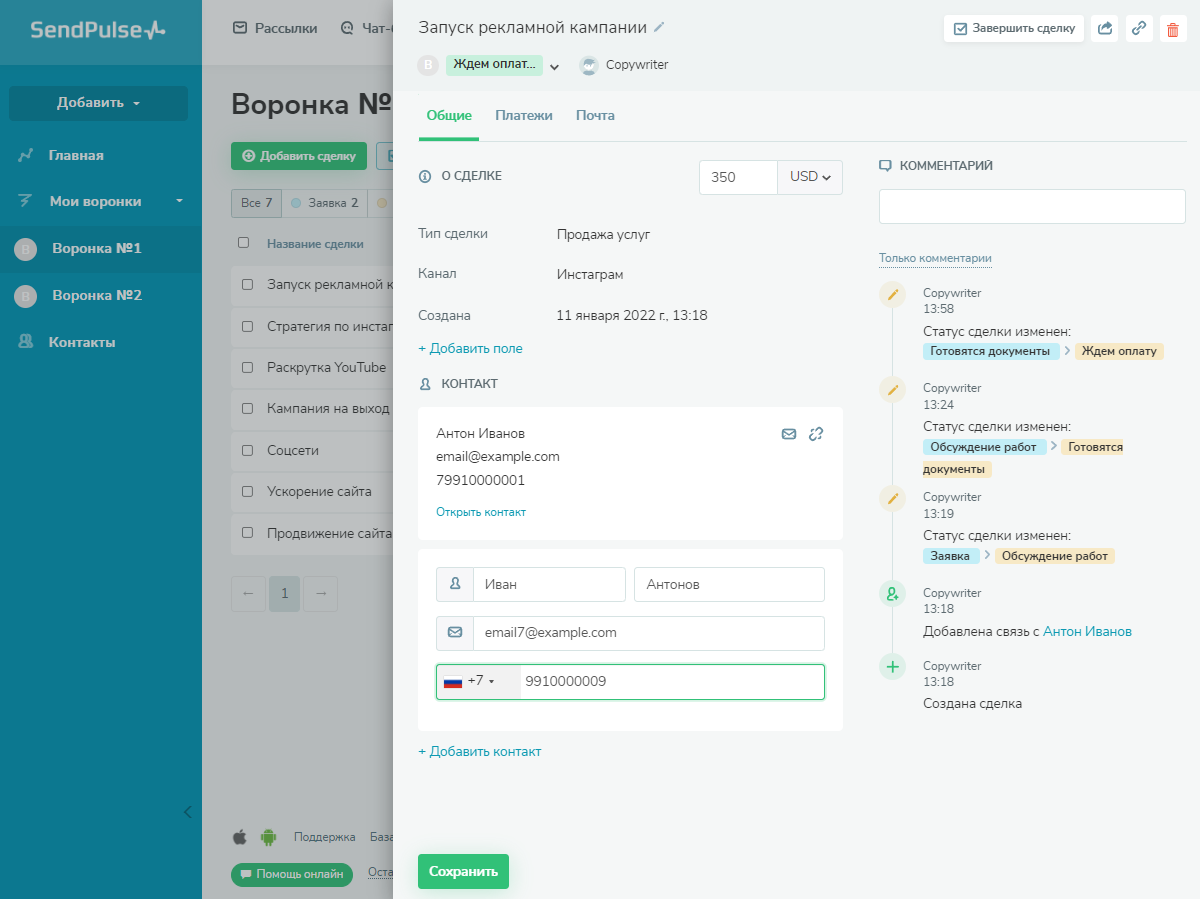Delete the deal with trash icon
Screen dimensions: 1200x899
1172,29
